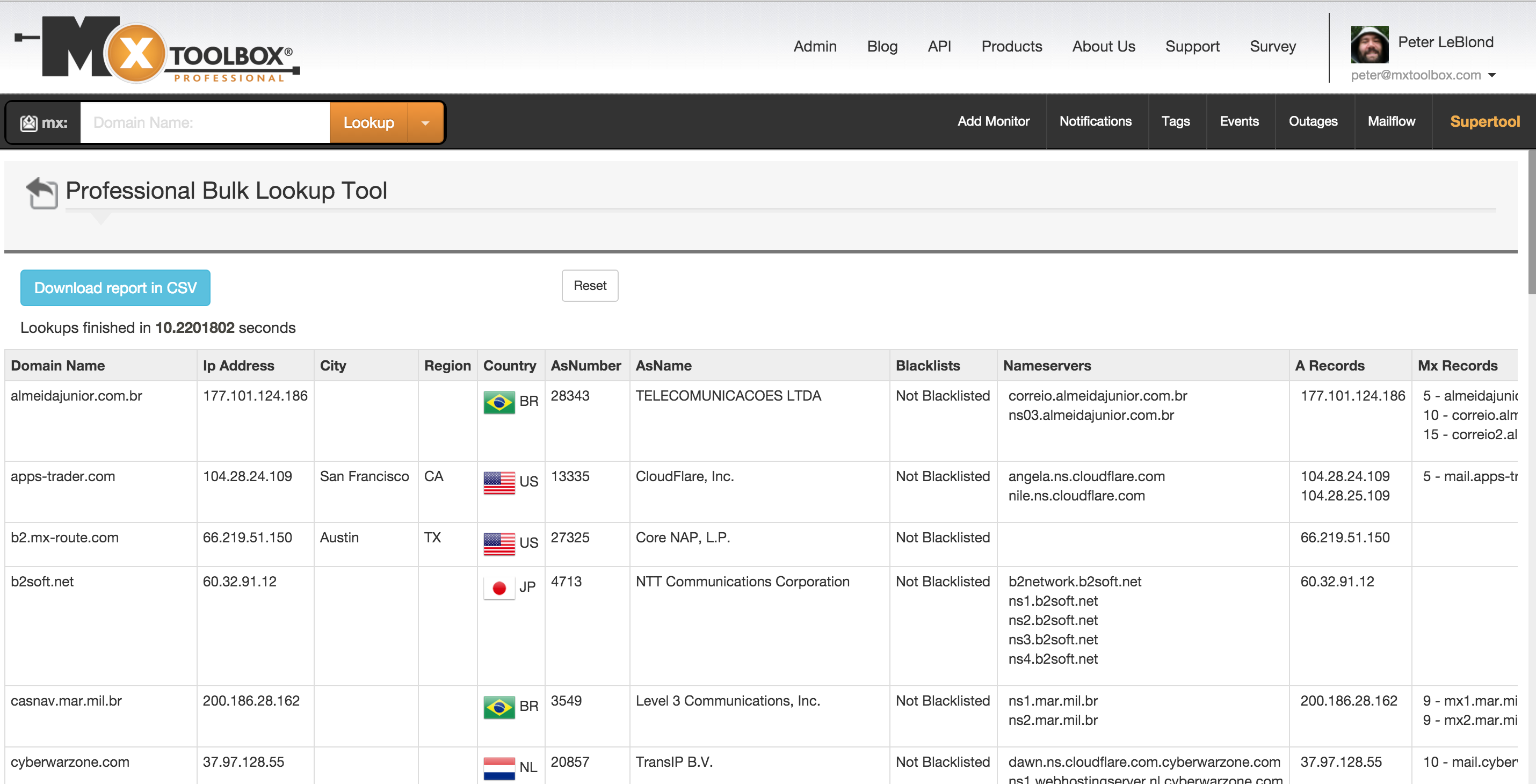The image size is (1536, 784).
Task: Click the Region column header
Action: [447, 366]
